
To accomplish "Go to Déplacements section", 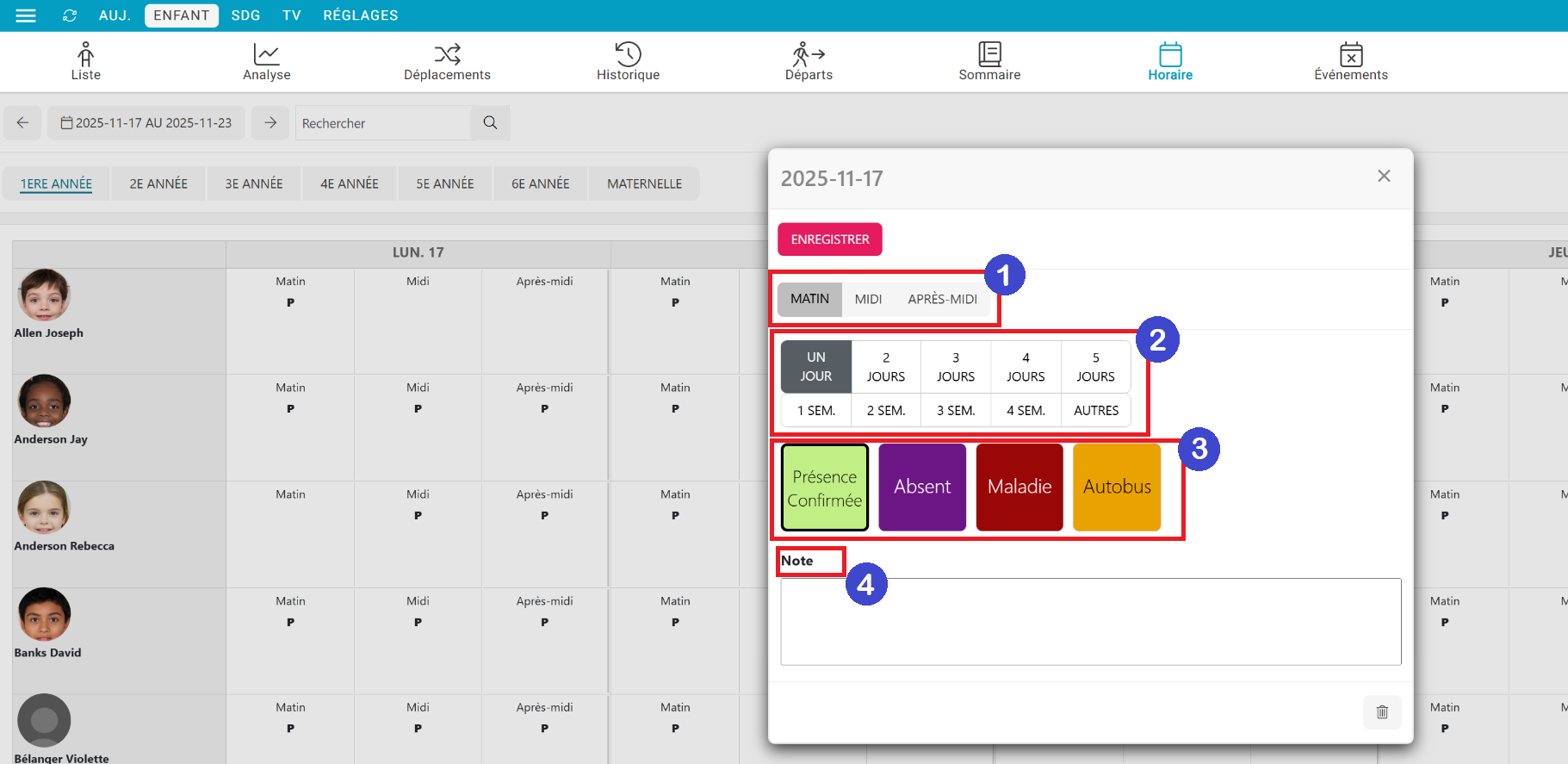I will pyautogui.click(x=447, y=62).
